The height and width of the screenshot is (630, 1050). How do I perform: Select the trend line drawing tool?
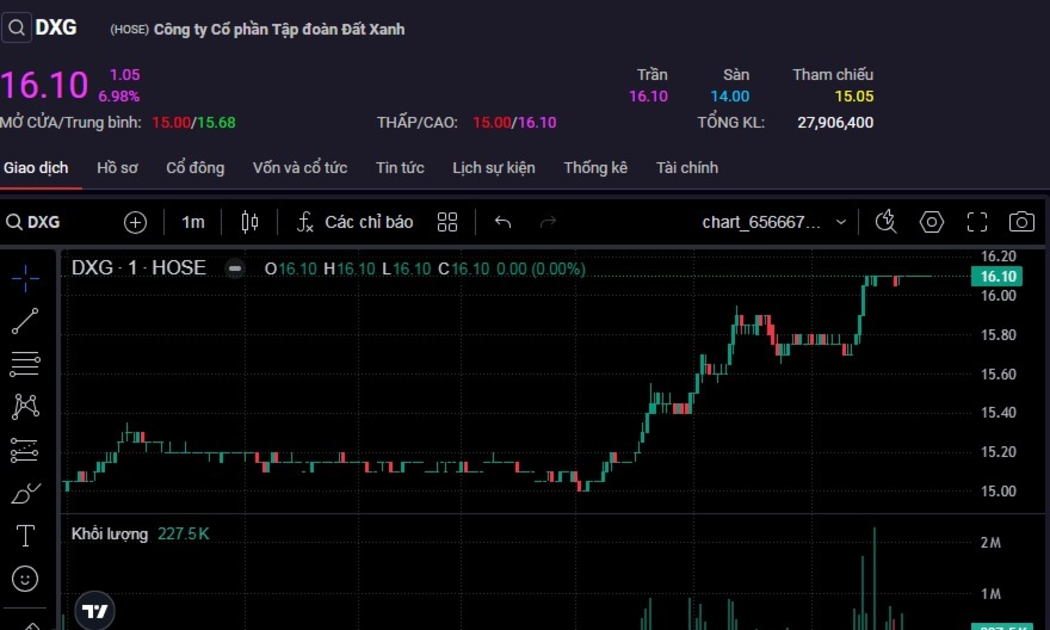click(25, 321)
